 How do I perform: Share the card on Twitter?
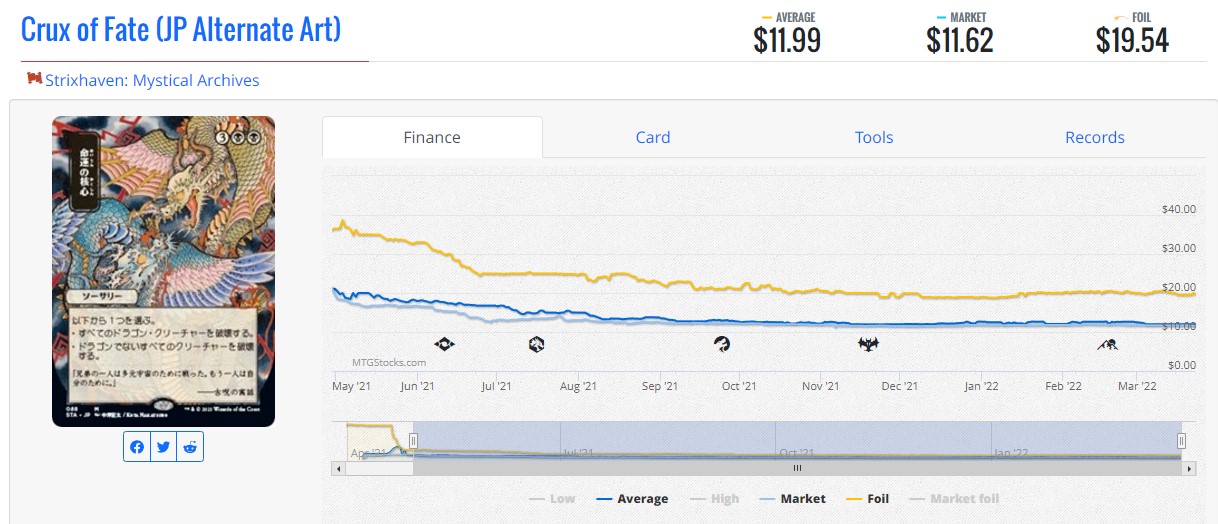(x=163, y=447)
